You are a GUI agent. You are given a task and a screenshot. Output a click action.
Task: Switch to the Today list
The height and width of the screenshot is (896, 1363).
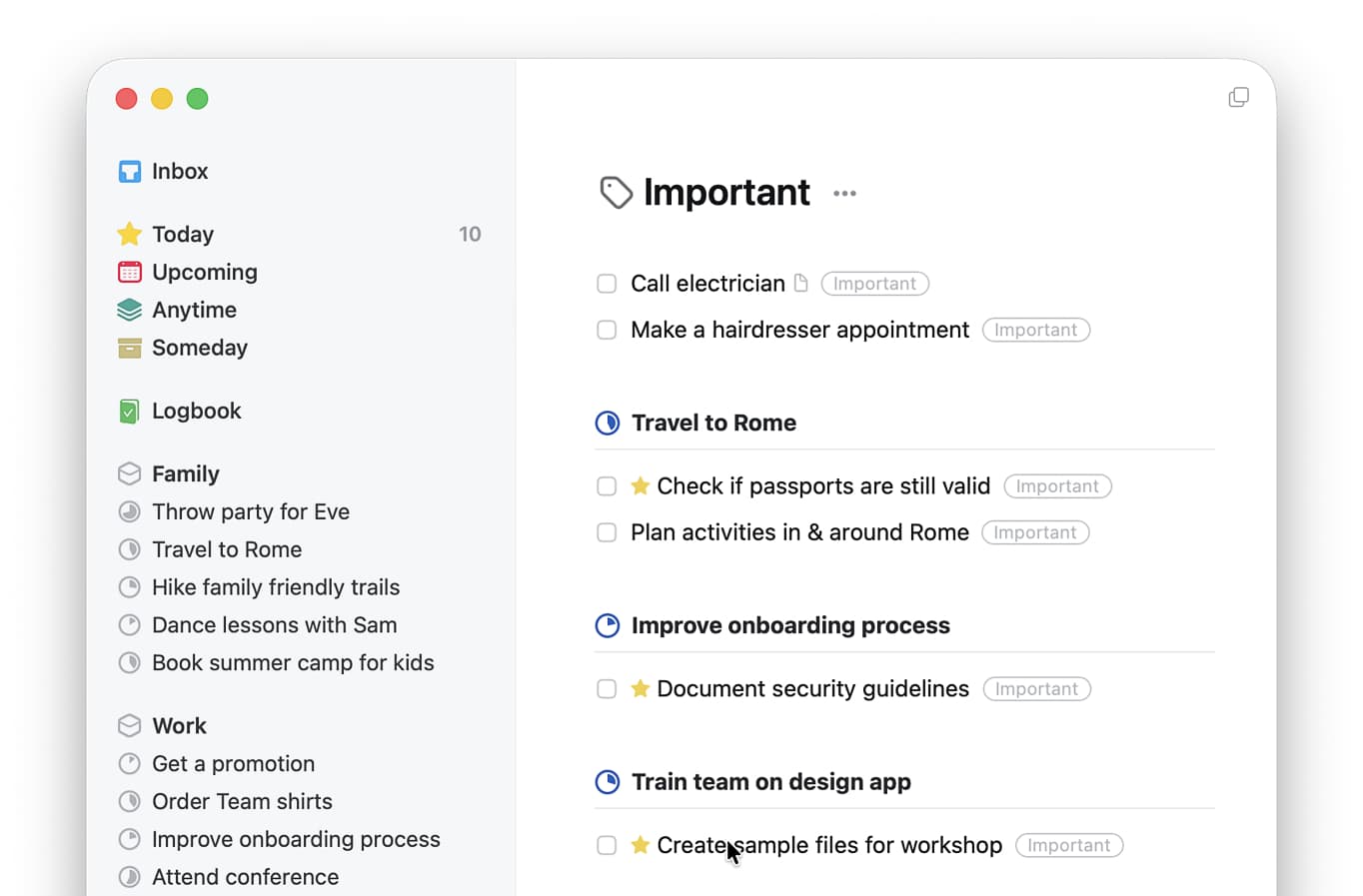[x=181, y=234]
